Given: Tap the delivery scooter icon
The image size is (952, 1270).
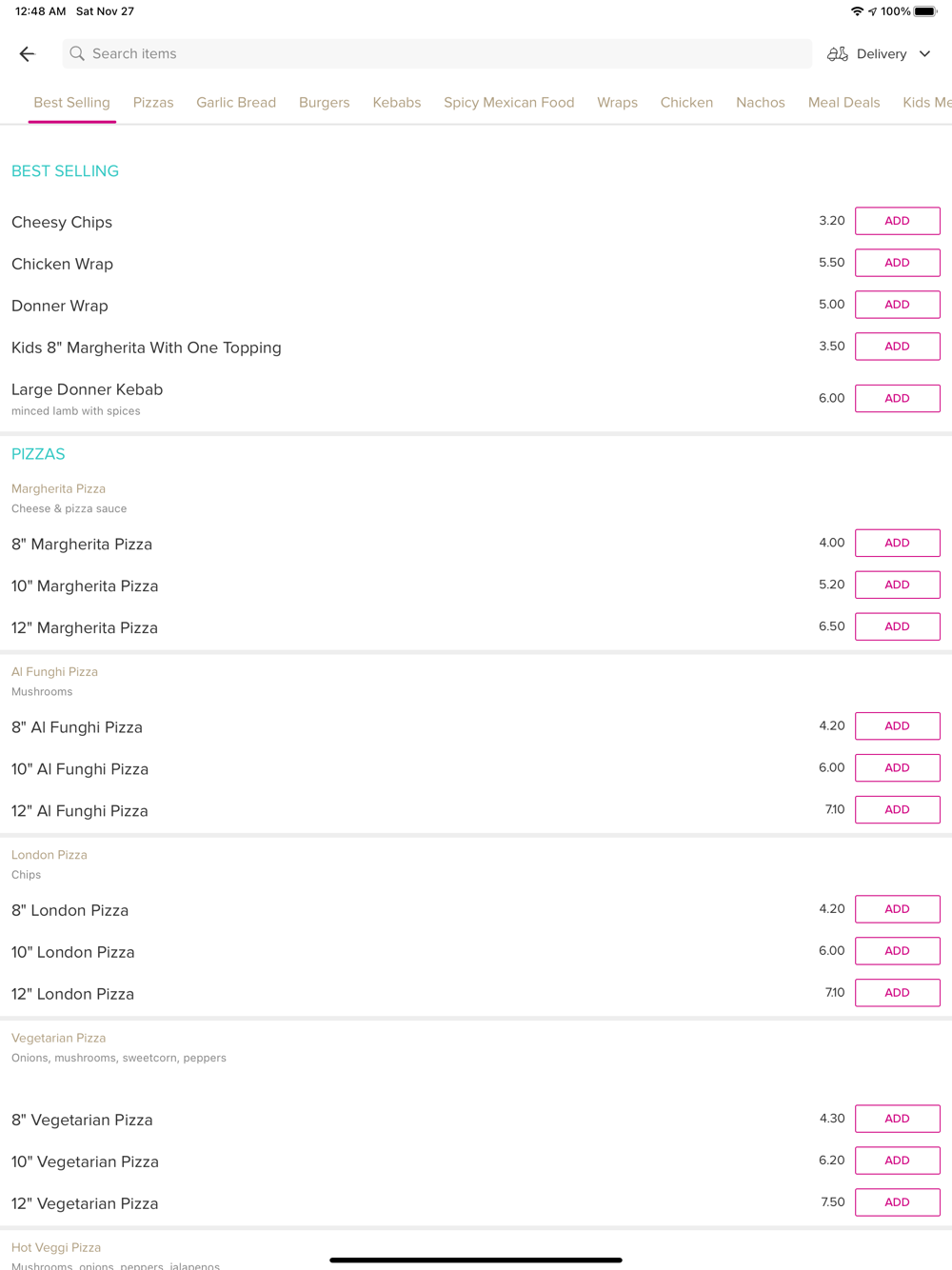Looking at the screenshot, I should (838, 54).
